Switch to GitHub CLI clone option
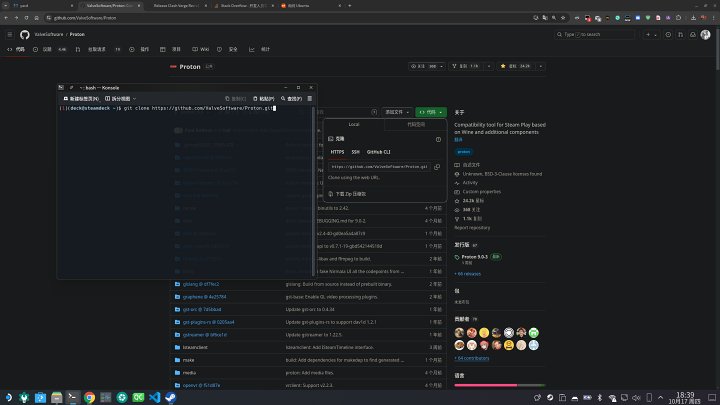This screenshot has height=405, width=720. pyautogui.click(x=380, y=152)
